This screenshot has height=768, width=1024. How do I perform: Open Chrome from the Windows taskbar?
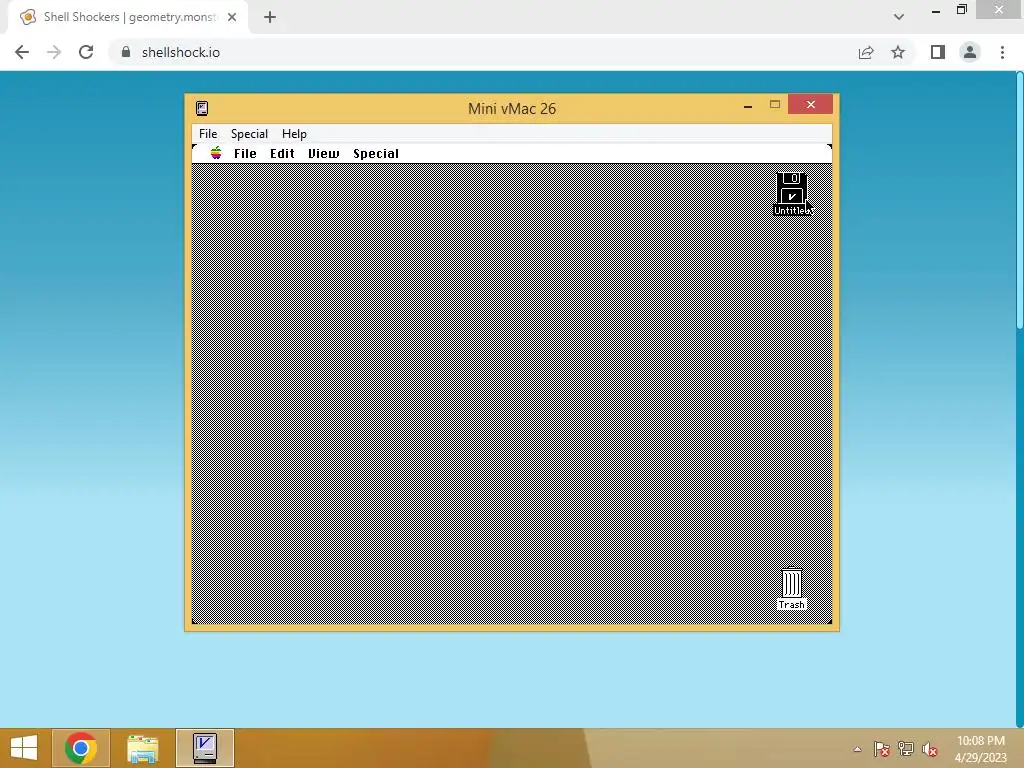pyautogui.click(x=81, y=748)
